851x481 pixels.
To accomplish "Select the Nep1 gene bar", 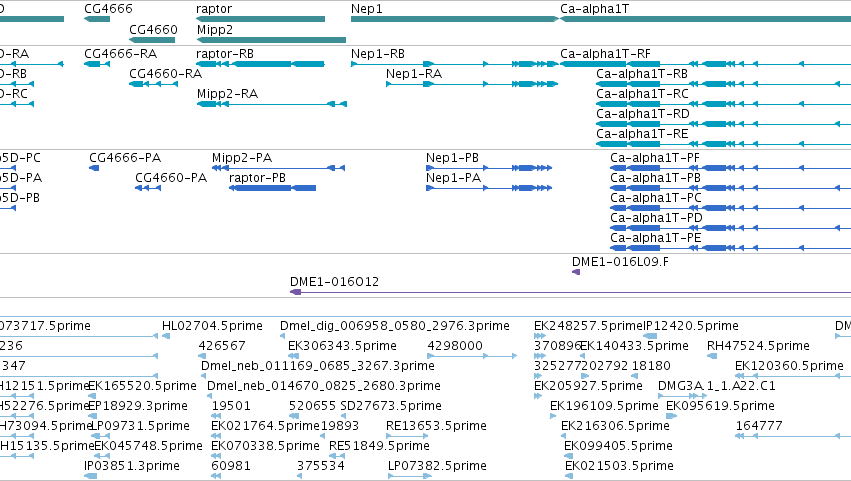I will (455, 19).
